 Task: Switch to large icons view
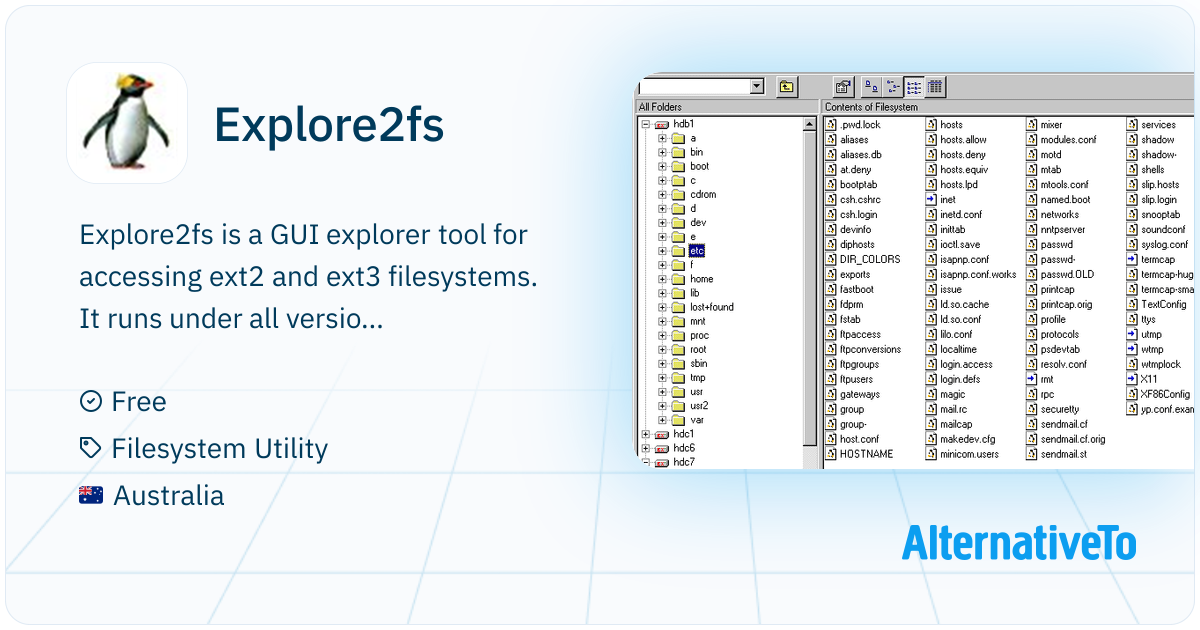[x=871, y=86]
